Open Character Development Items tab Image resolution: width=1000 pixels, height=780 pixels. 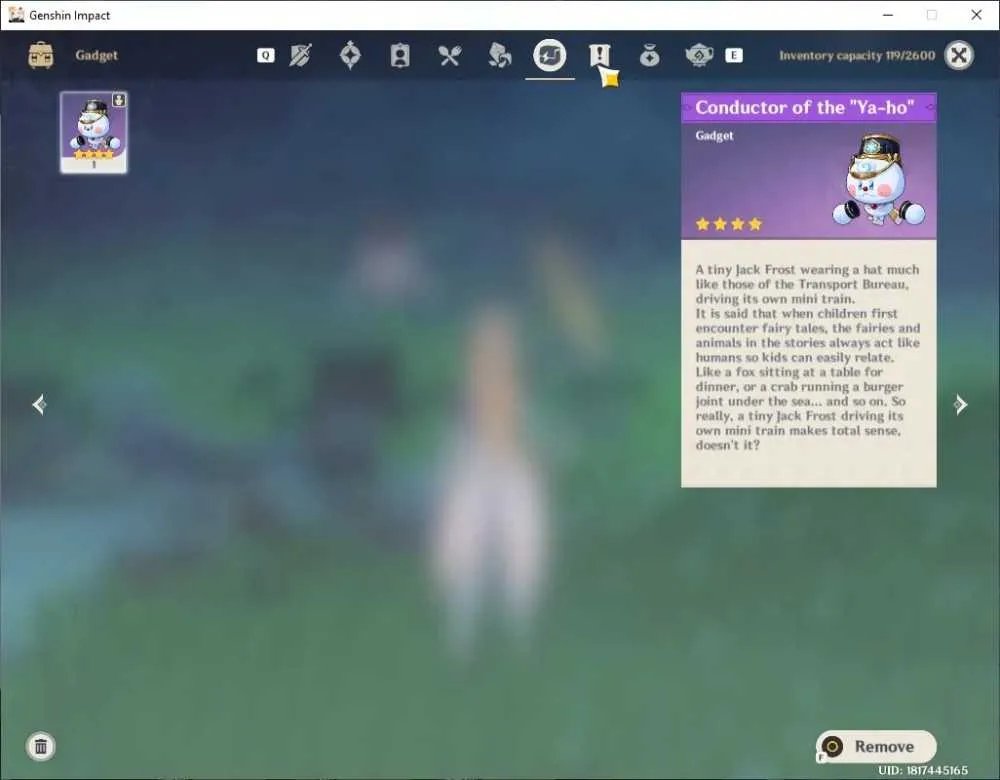[400, 55]
